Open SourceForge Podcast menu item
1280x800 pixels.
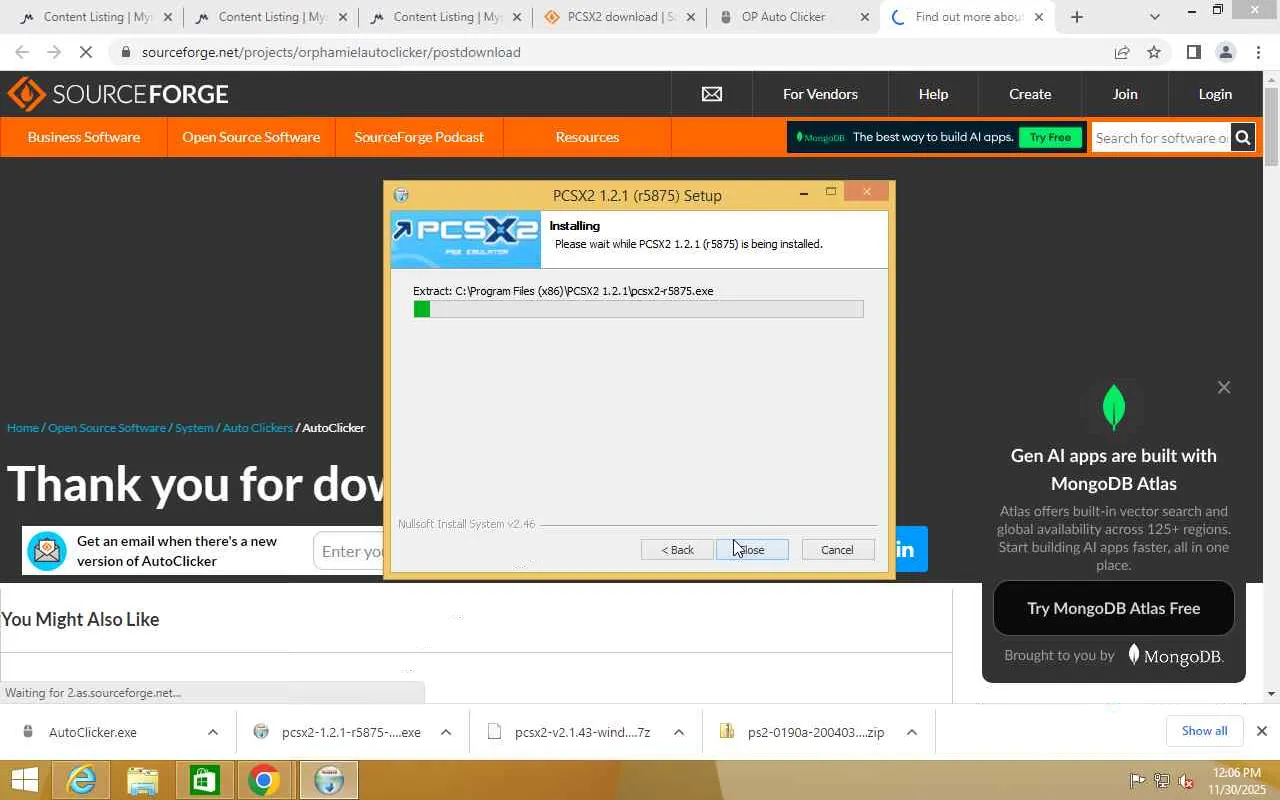(x=419, y=137)
